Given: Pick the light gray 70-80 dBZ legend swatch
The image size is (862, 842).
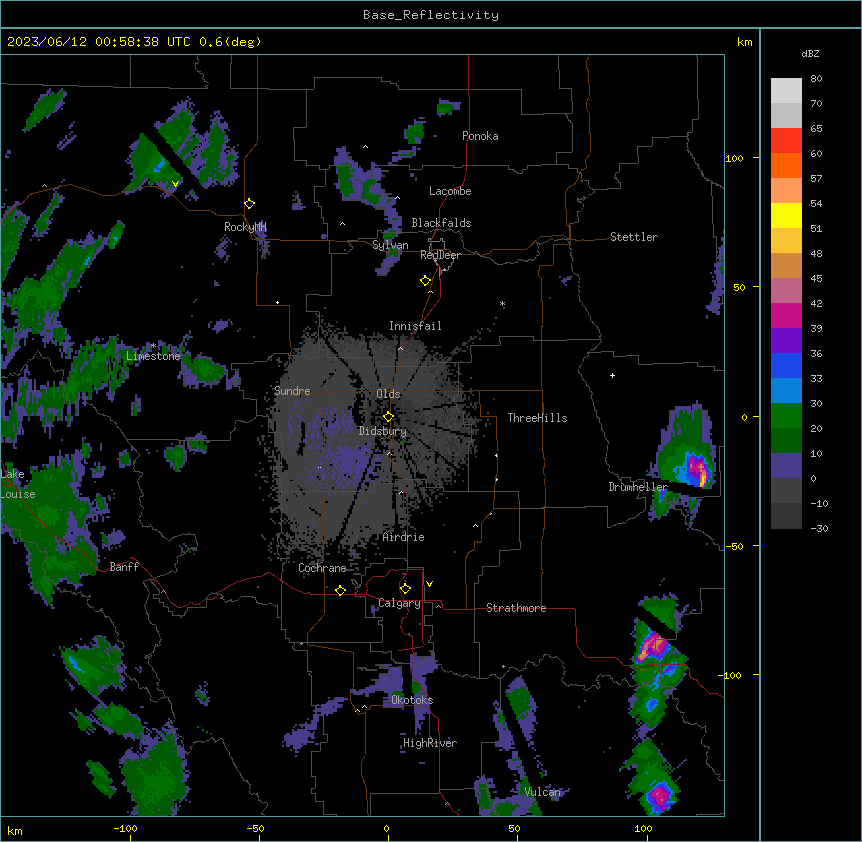Looking at the screenshot, I should (786, 91).
